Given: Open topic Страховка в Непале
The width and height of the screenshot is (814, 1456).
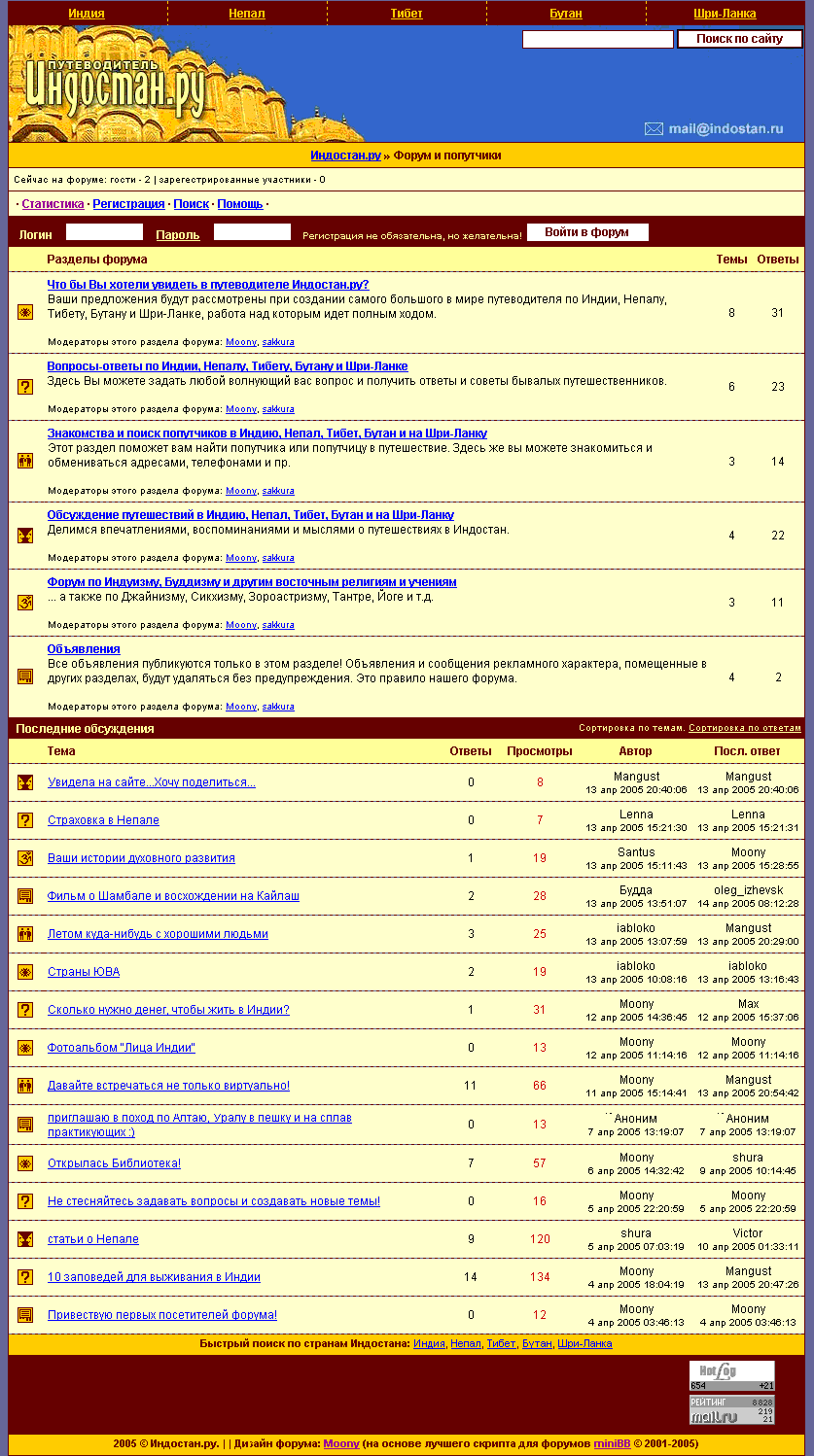Looking at the screenshot, I should pos(103,820).
